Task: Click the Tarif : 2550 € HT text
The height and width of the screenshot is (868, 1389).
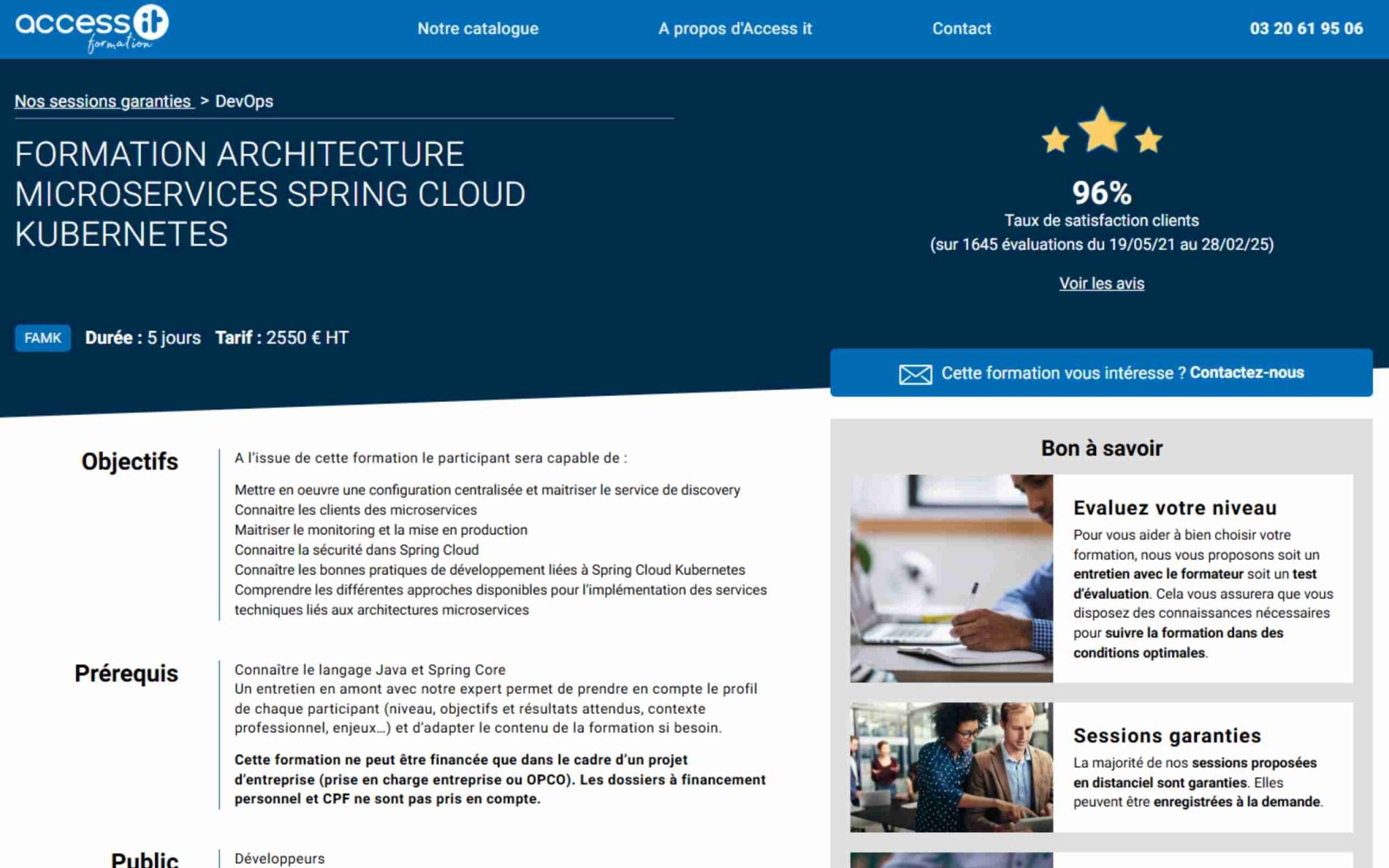Action: click(x=281, y=338)
